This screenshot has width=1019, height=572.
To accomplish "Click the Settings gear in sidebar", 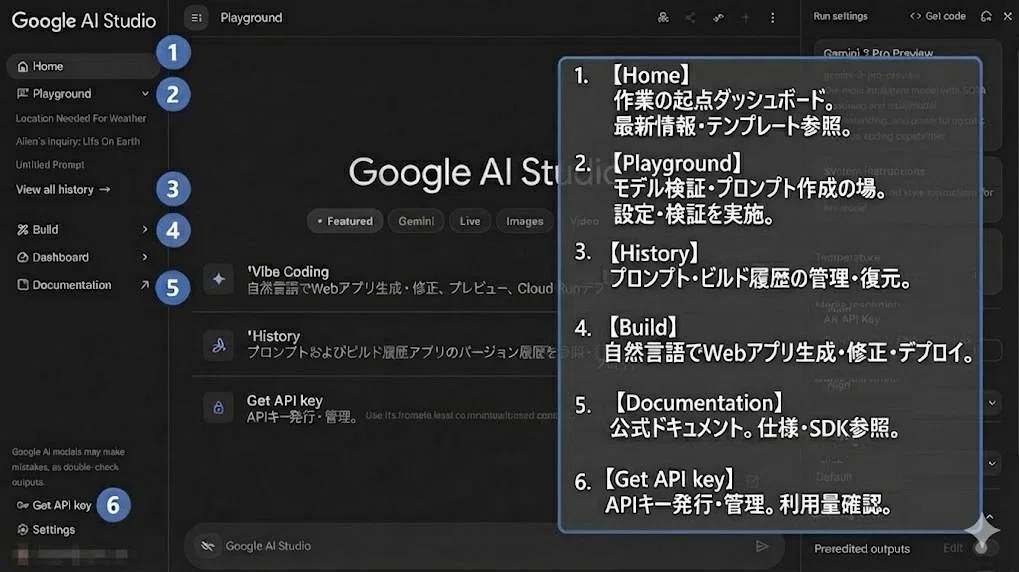I will (x=23, y=530).
